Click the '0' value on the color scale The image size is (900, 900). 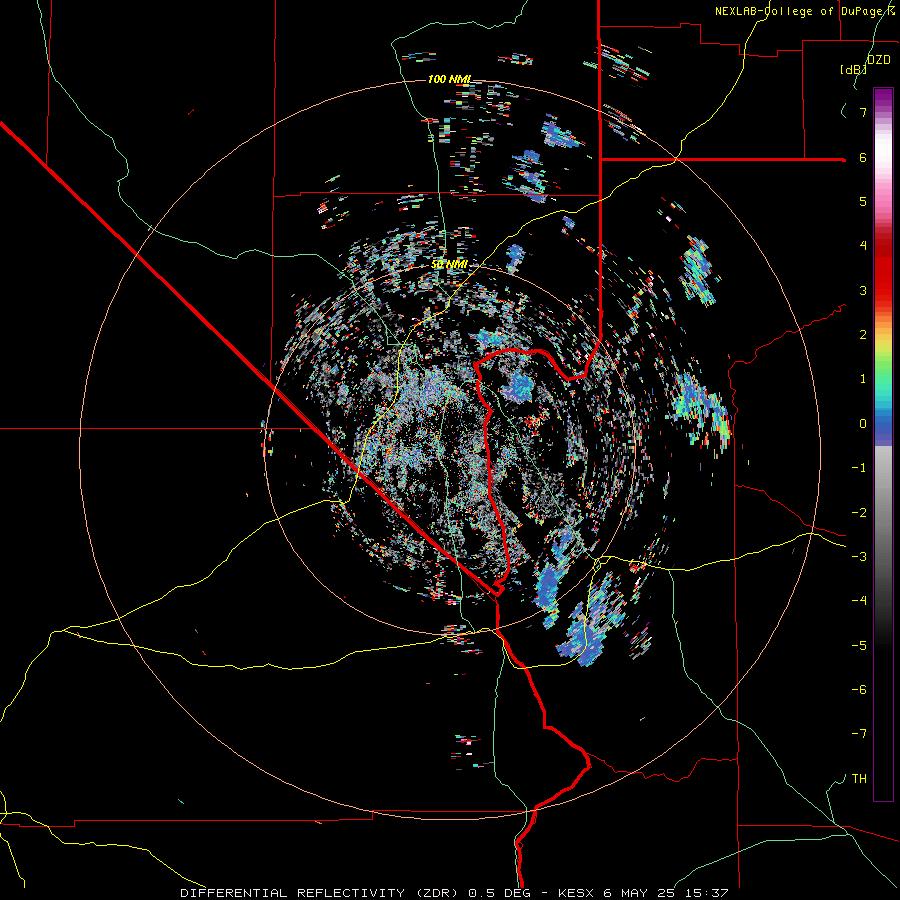point(863,424)
